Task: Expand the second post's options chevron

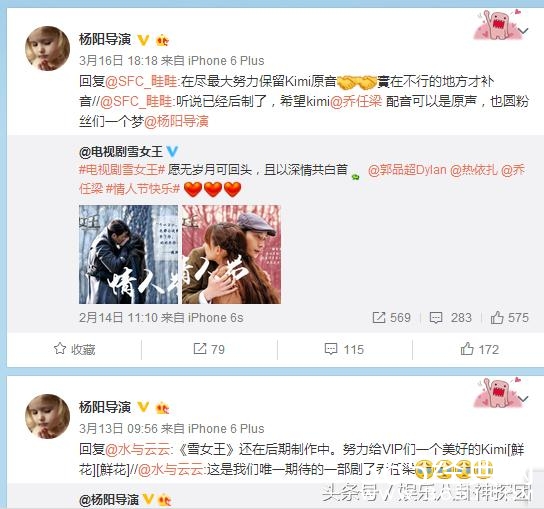Action: [523, 399]
